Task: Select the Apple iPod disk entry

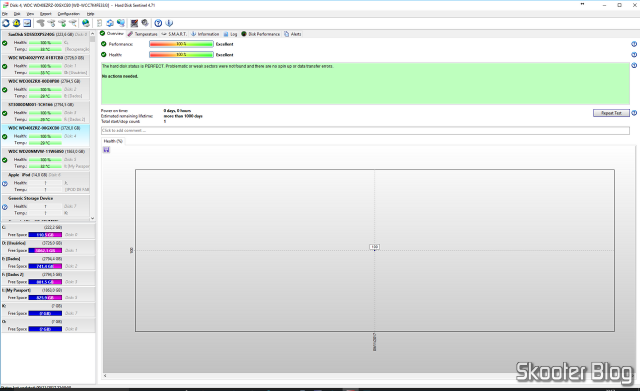Action: [45, 182]
